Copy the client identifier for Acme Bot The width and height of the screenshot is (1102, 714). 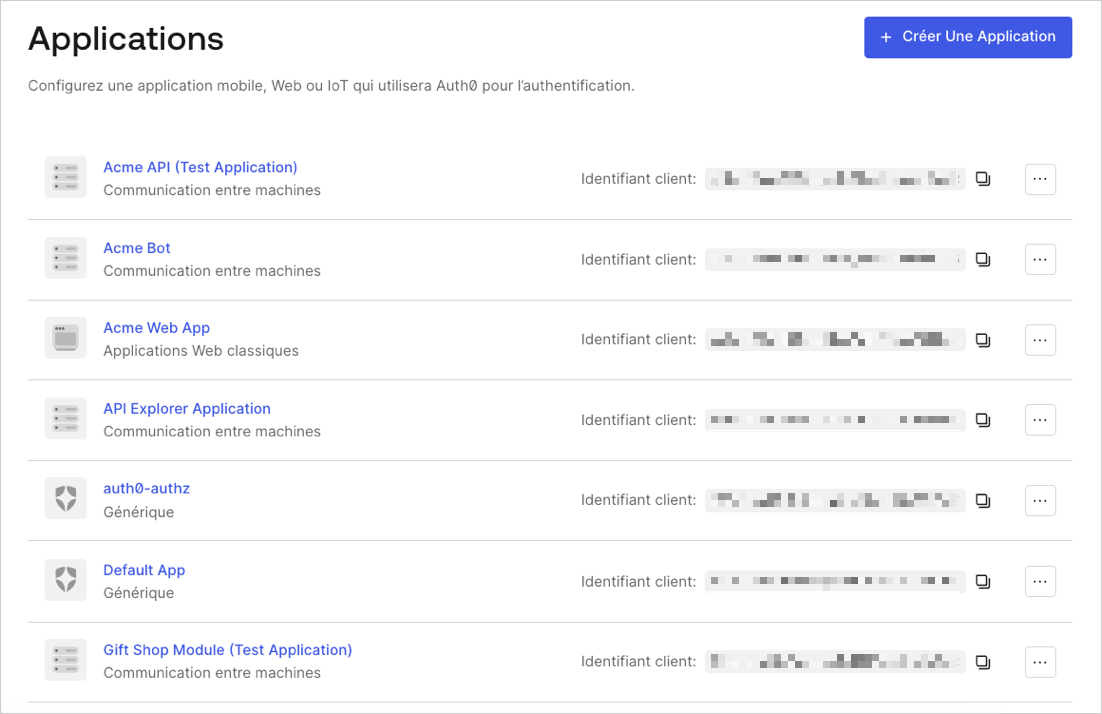click(982, 259)
